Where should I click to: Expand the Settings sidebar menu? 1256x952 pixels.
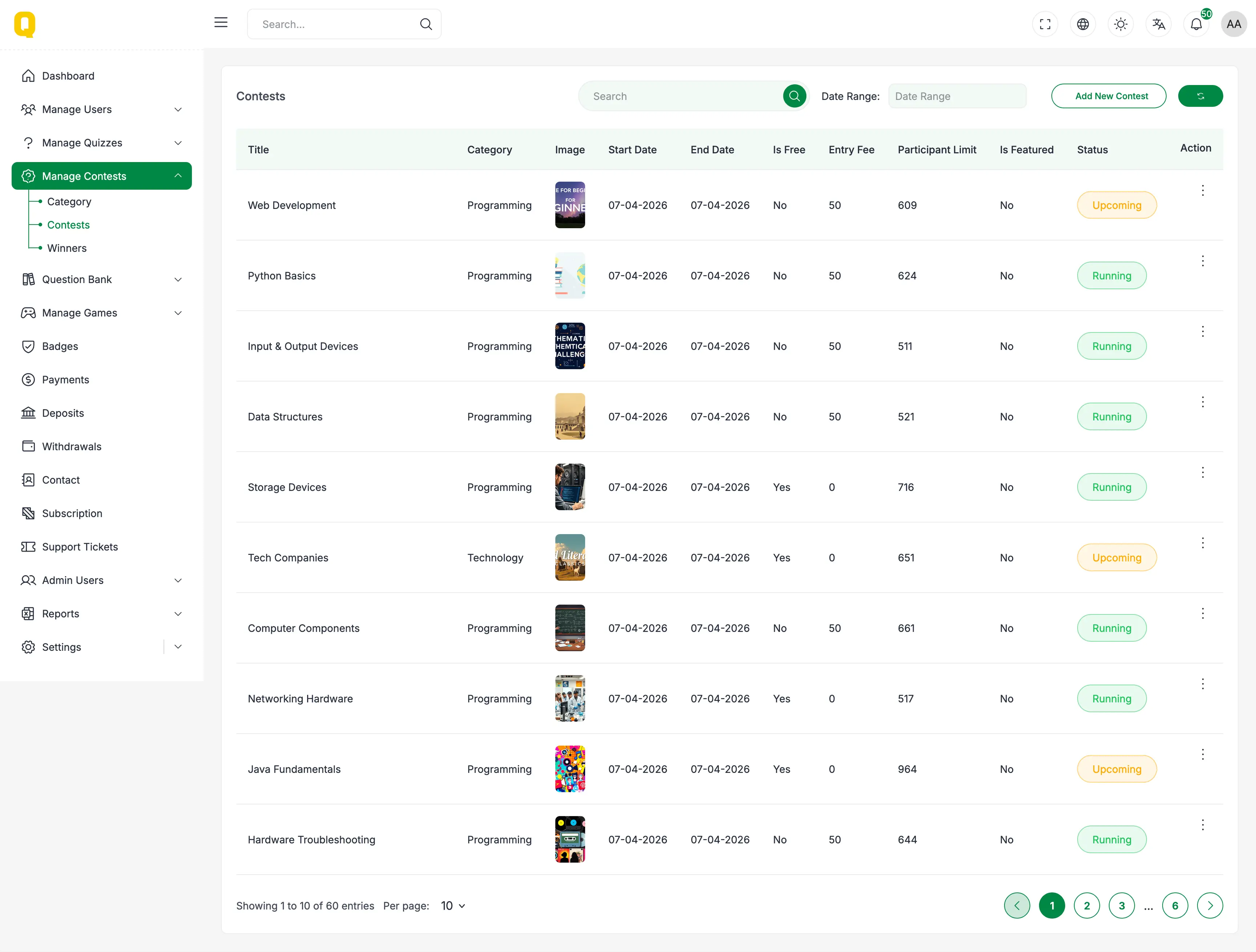click(178, 647)
